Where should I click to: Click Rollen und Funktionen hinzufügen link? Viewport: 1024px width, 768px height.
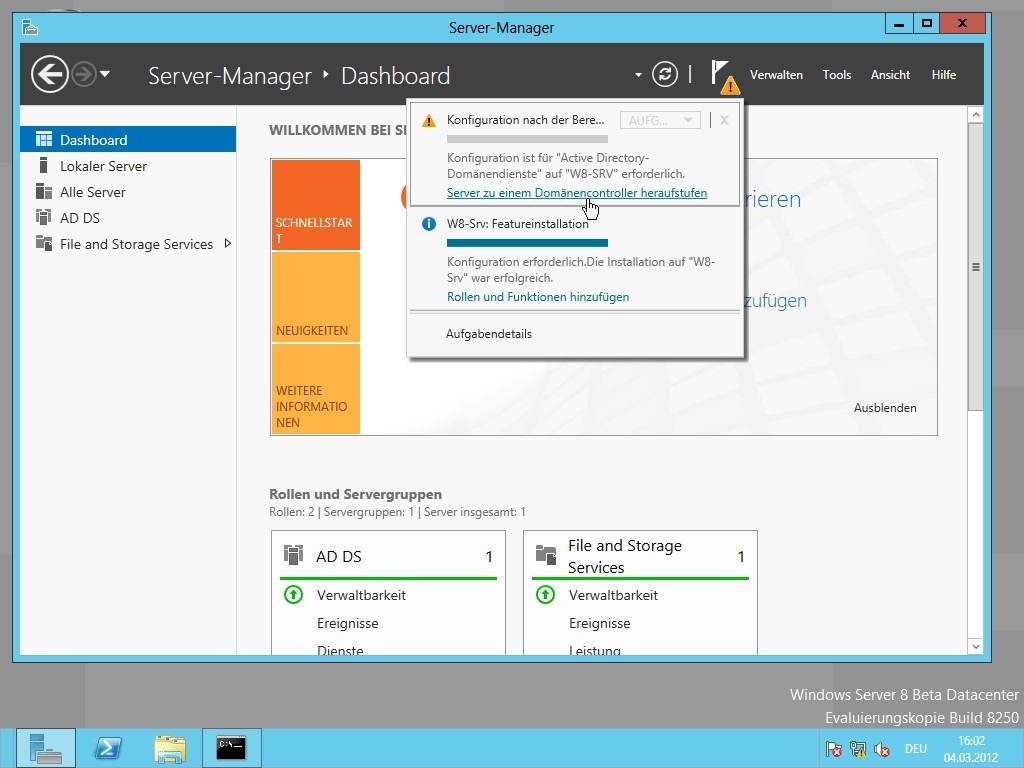pos(538,296)
